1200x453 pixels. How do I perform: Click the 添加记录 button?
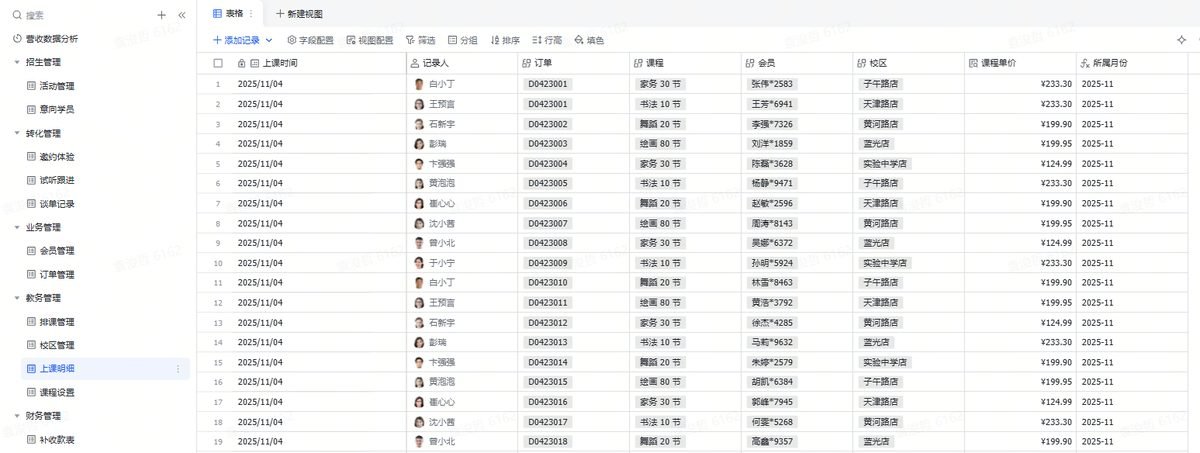point(236,40)
